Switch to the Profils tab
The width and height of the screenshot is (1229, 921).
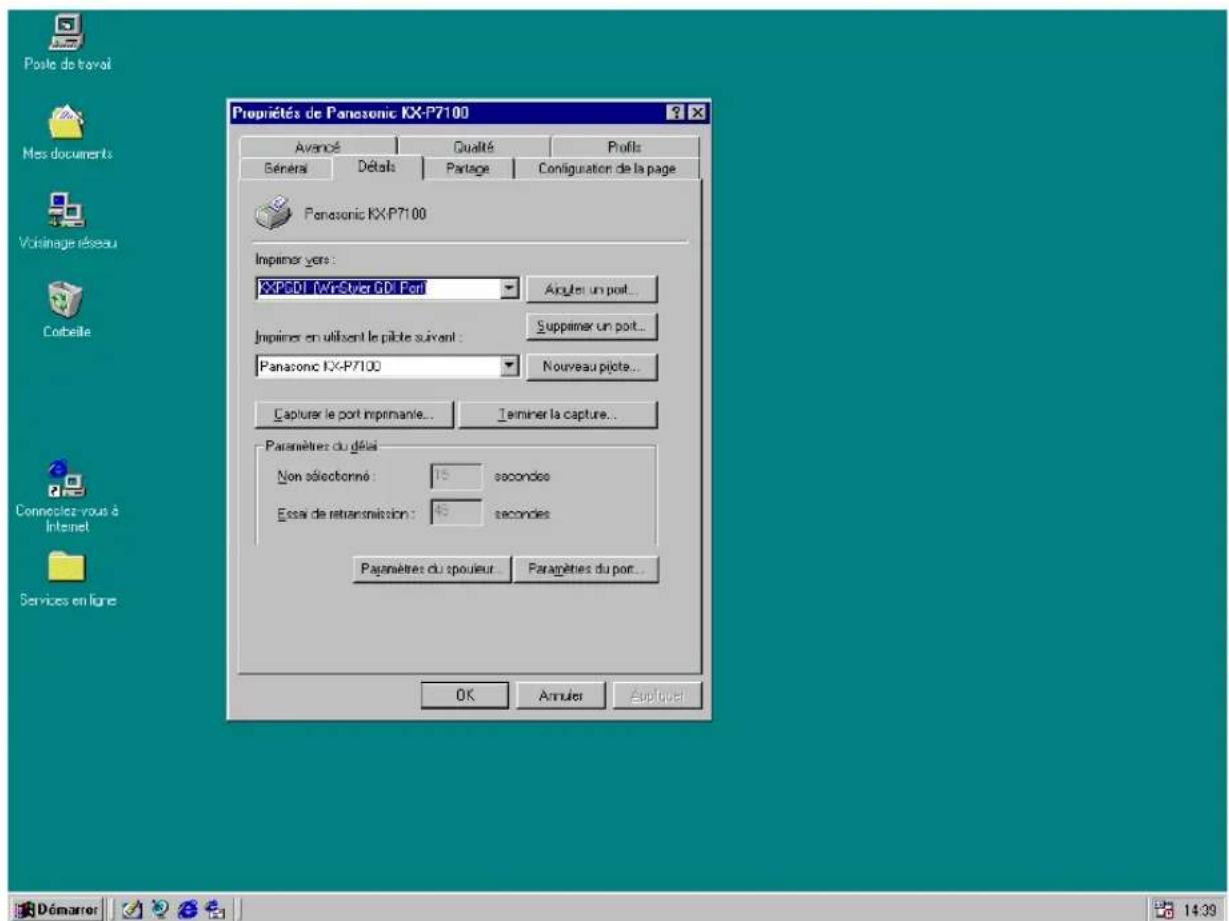624,148
